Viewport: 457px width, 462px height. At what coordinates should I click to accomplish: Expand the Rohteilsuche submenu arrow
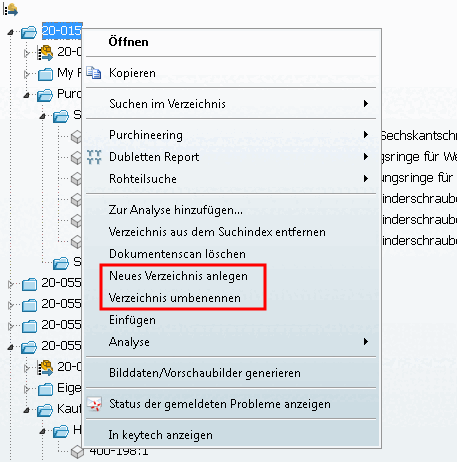(366, 179)
